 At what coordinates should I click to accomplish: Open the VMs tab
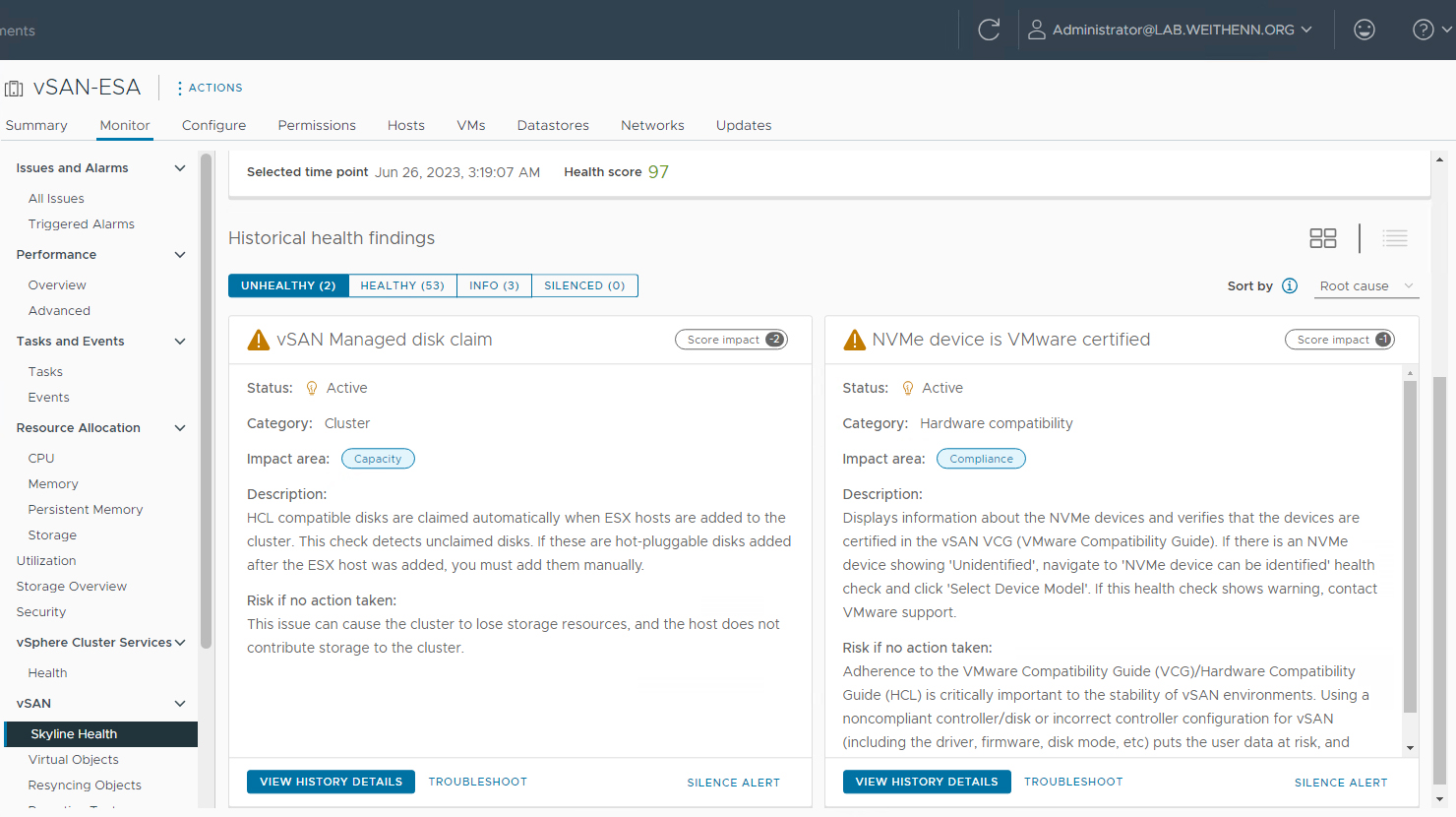(471, 125)
